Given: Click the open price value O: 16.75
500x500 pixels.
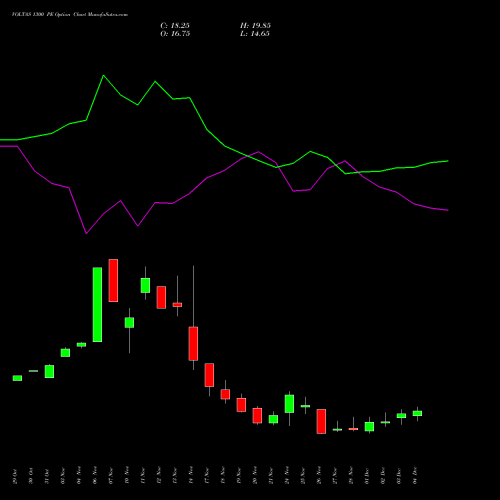Looking at the screenshot, I should (x=175, y=34).
